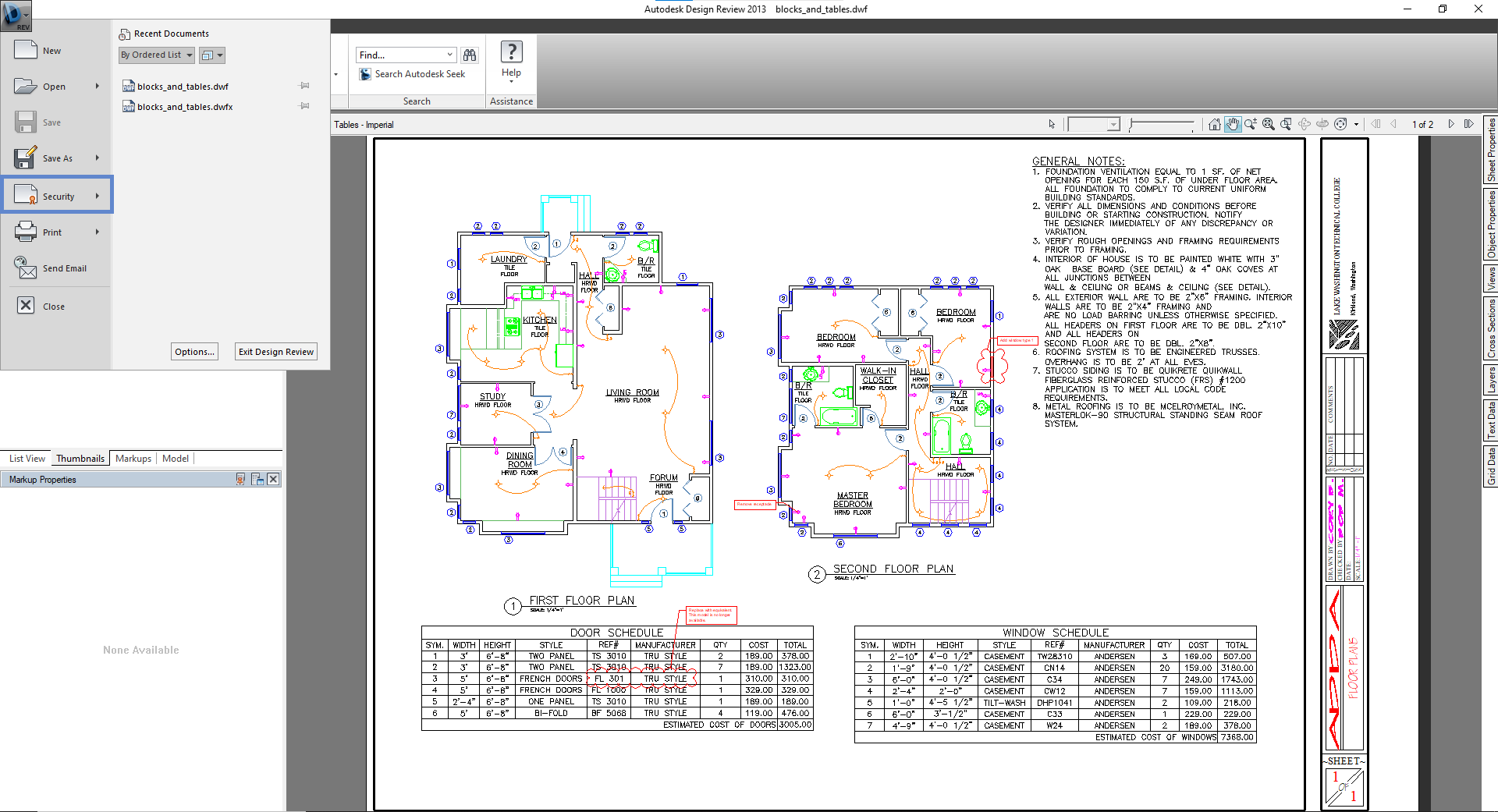Select the Pan hand tool
This screenshot has width=1498, height=812.
pyautogui.click(x=1233, y=124)
